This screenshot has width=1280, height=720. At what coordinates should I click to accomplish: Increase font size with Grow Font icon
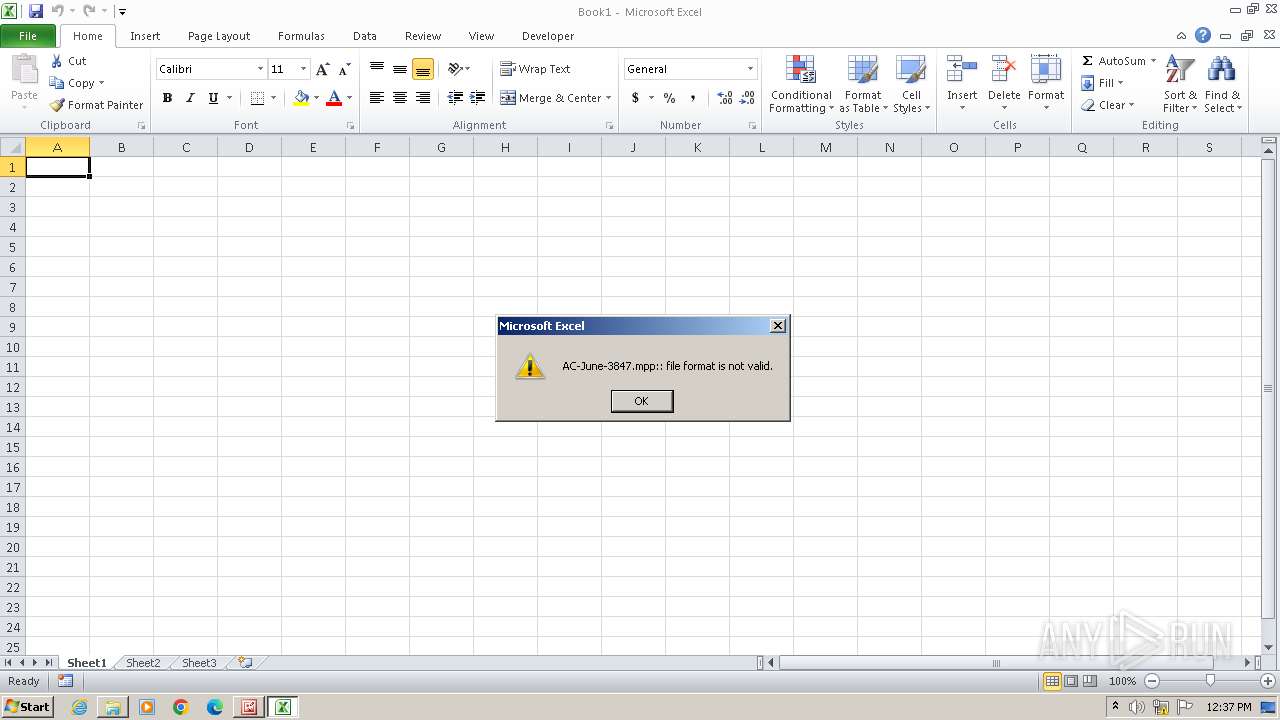[322, 69]
